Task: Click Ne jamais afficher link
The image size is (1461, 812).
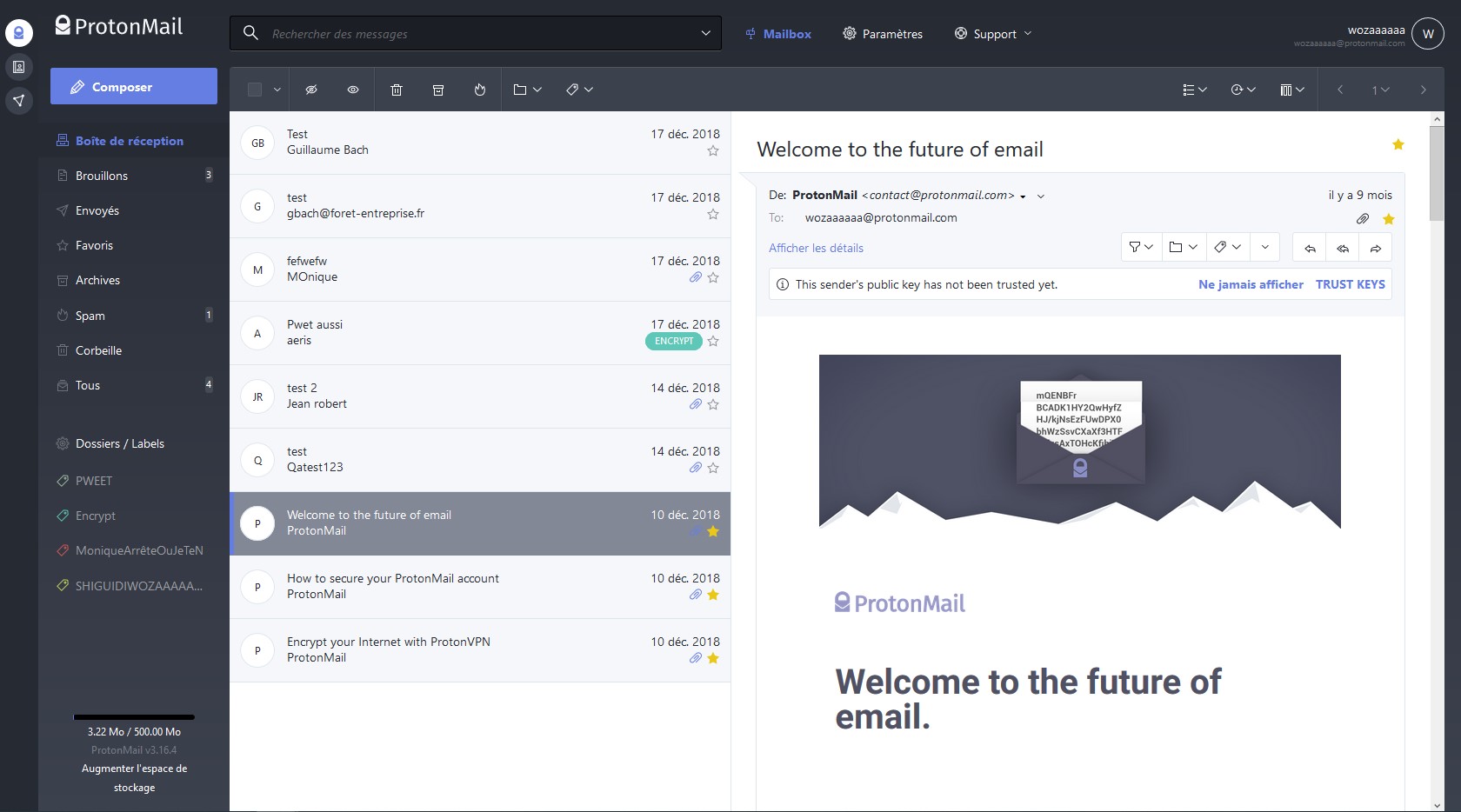Action: (1251, 284)
